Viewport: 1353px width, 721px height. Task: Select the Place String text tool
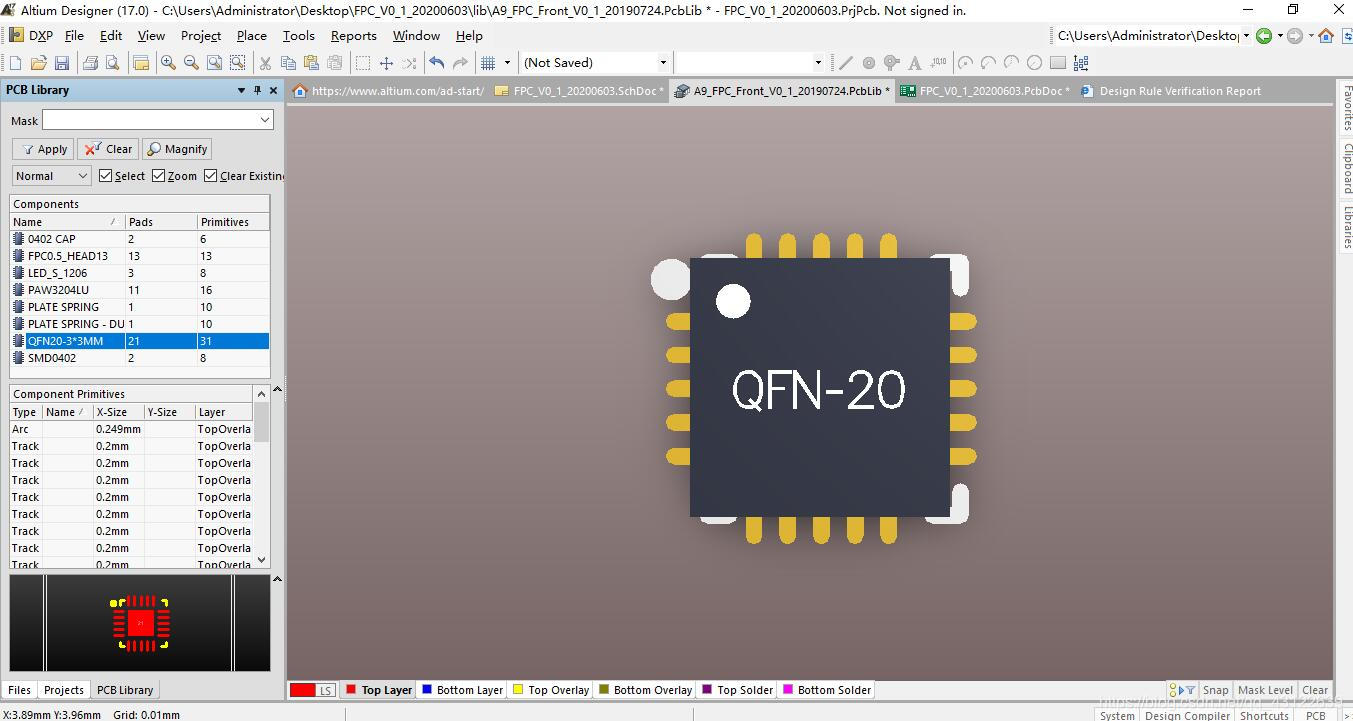[x=915, y=63]
